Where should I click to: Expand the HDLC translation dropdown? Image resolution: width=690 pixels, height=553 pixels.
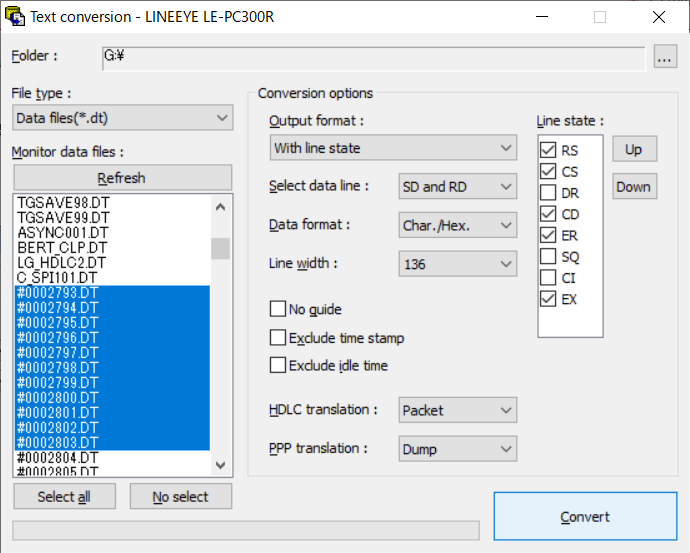tap(458, 410)
